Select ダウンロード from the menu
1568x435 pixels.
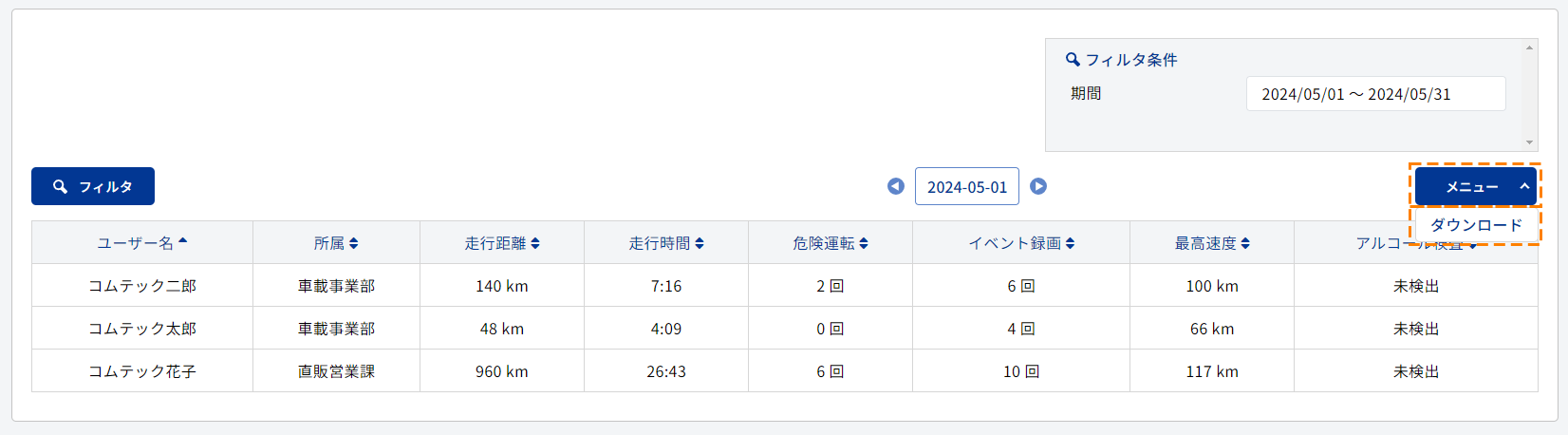click(x=1476, y=225)
